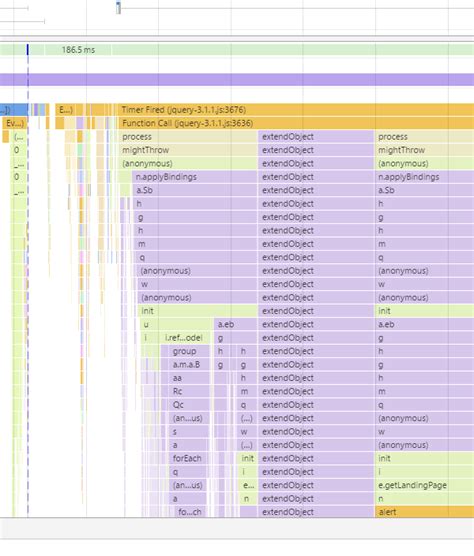The height and width of the screenshot is (556, 474).
Task: Click the forEach function block
Action: coord(188,458)
